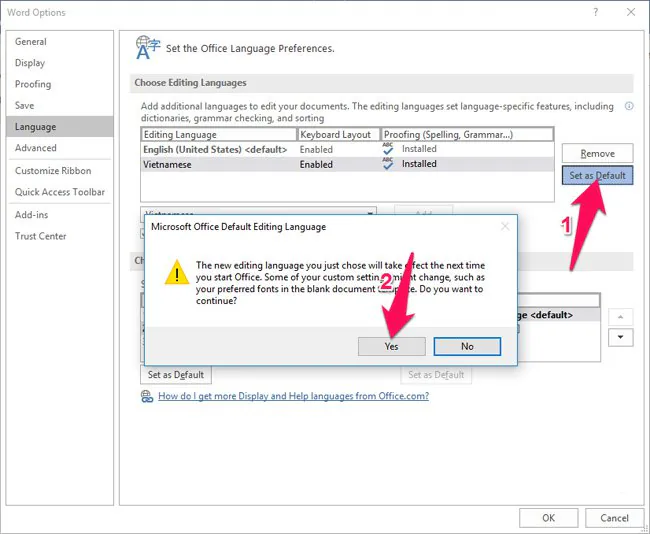The width and height of the screenshot is (650, 534).
Task: Open the Save options category
Action: click(x=60, y=105)
